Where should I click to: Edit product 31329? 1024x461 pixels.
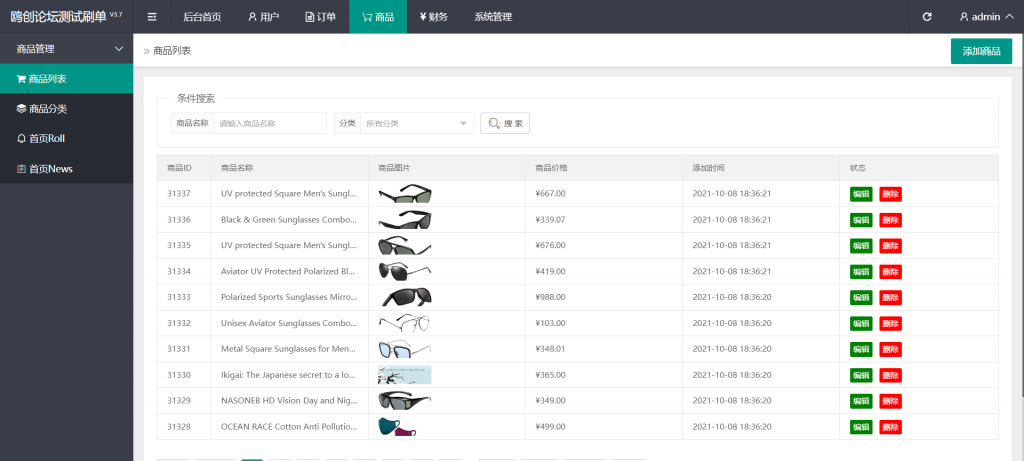(861, 401)
